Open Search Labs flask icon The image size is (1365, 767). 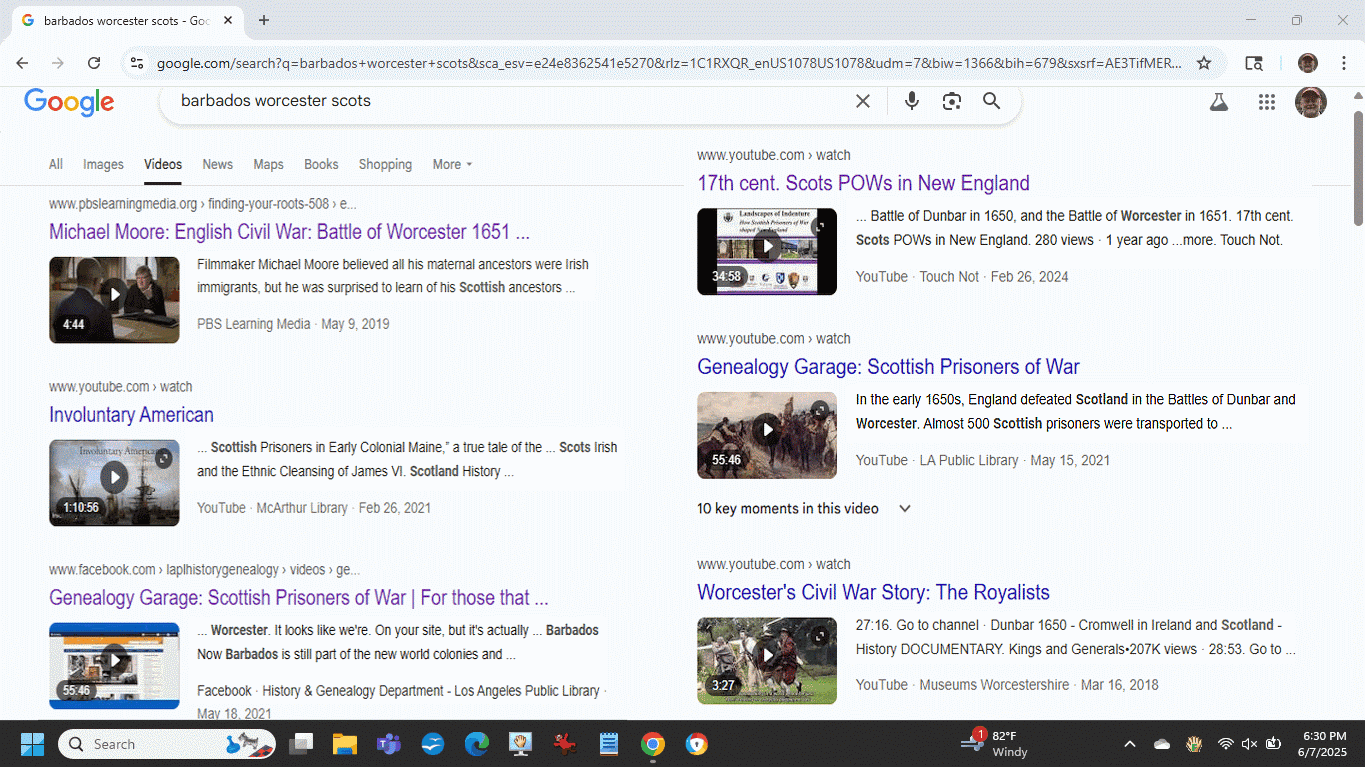coord(1218,102)
